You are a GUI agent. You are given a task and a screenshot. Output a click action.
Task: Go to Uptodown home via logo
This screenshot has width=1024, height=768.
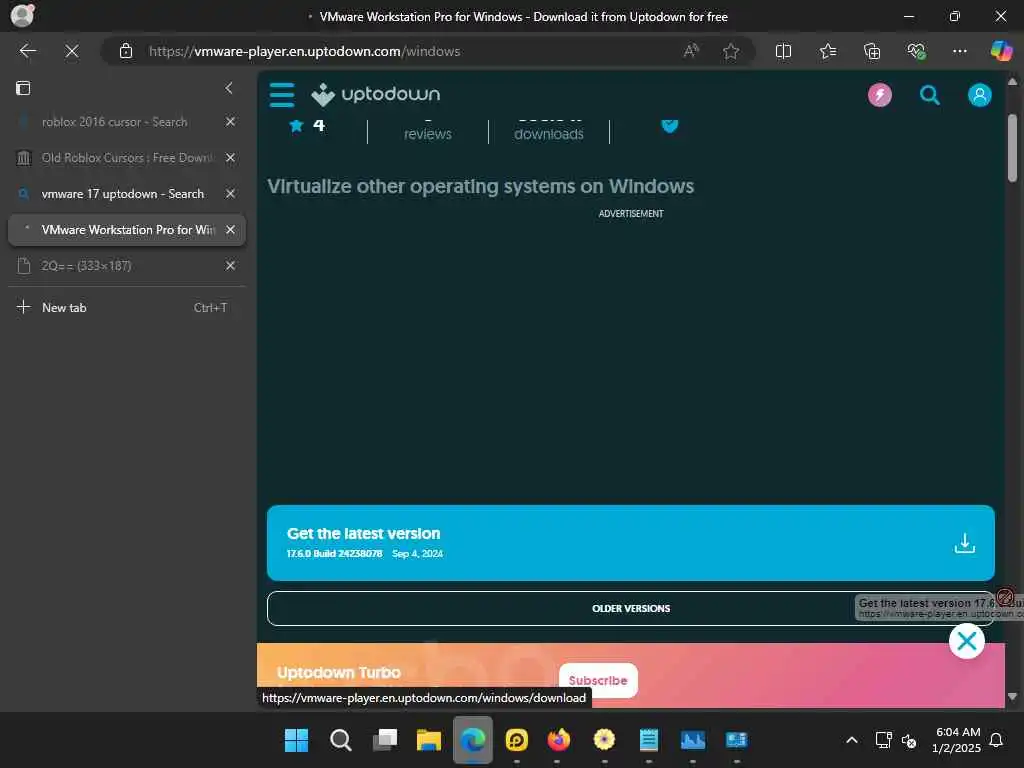coord(376,95)
